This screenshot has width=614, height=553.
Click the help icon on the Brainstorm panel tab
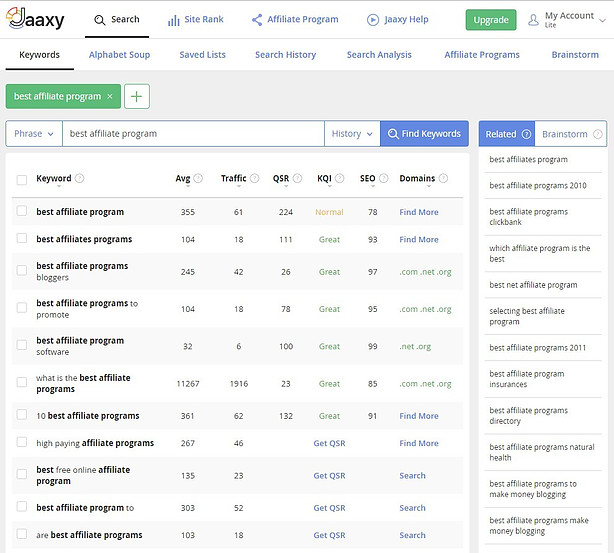coord(598,134)
